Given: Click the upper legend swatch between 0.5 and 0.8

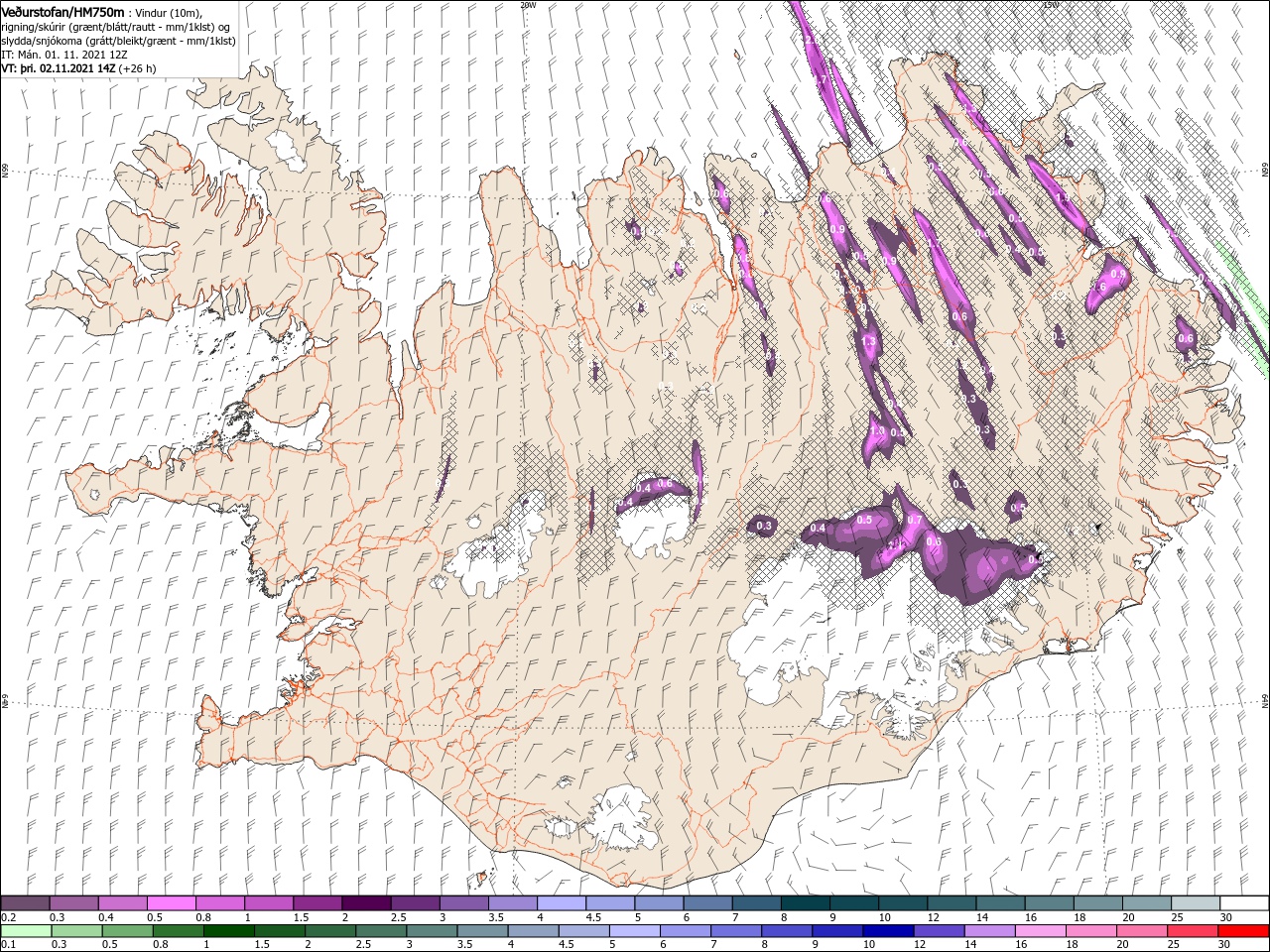Looking at the screenshot, I should [171, 902].
